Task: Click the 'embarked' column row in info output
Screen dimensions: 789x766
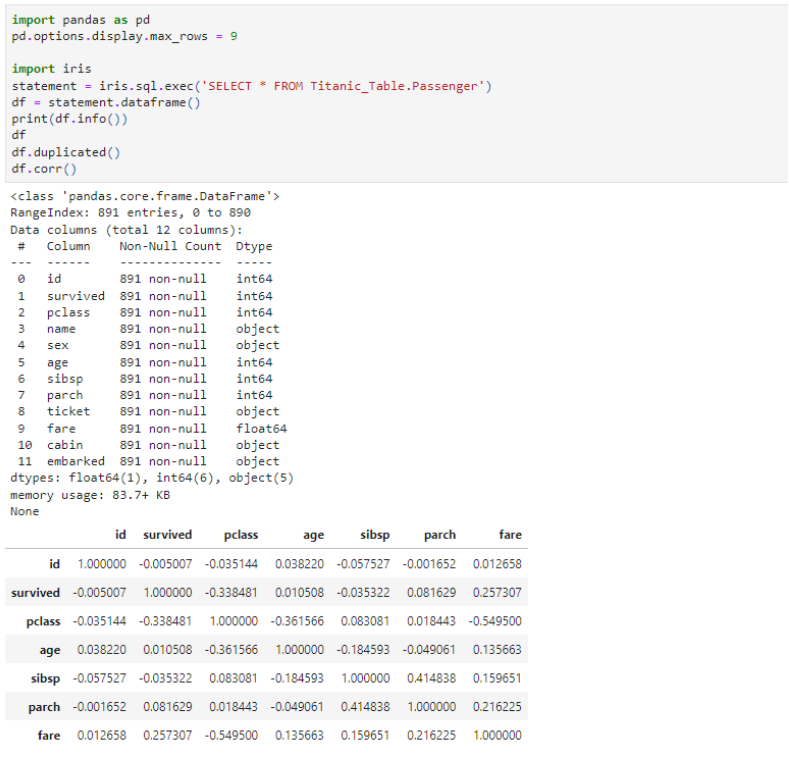Action: pyautogui.click(x=150, y=461)
